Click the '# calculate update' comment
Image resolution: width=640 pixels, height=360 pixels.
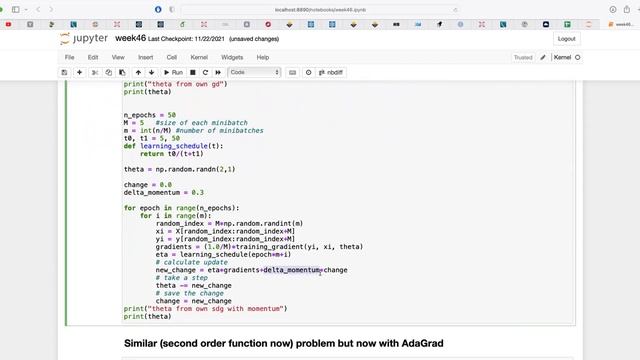click(191, 262)
